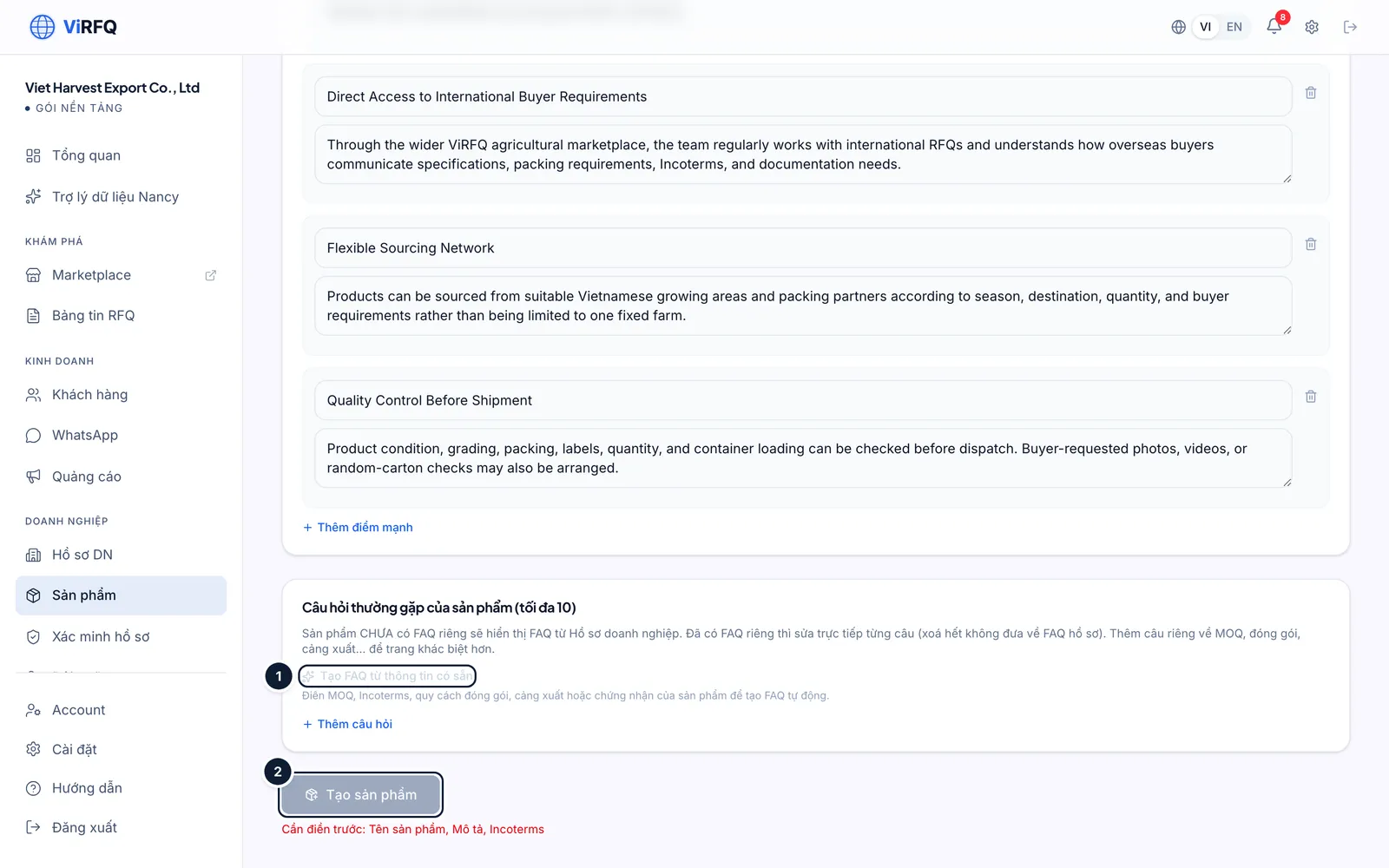Click Đăng xuất in sidebar
1389x868 pixels.
point(121,827)
